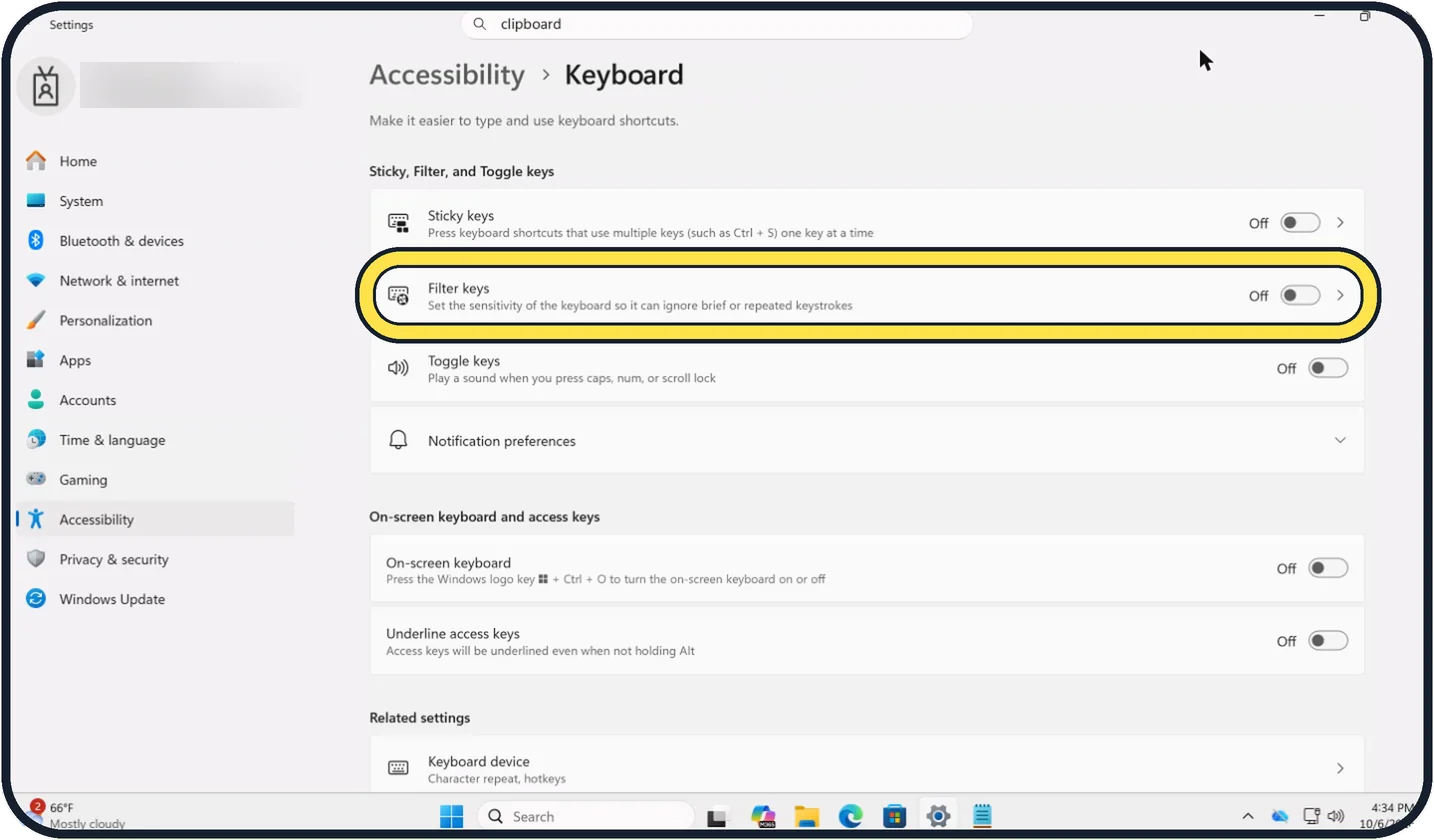The image size is (1434, 840).
Task: Expand the Notification preferences section
Action: pyautogui.click(x=867, y=440)
